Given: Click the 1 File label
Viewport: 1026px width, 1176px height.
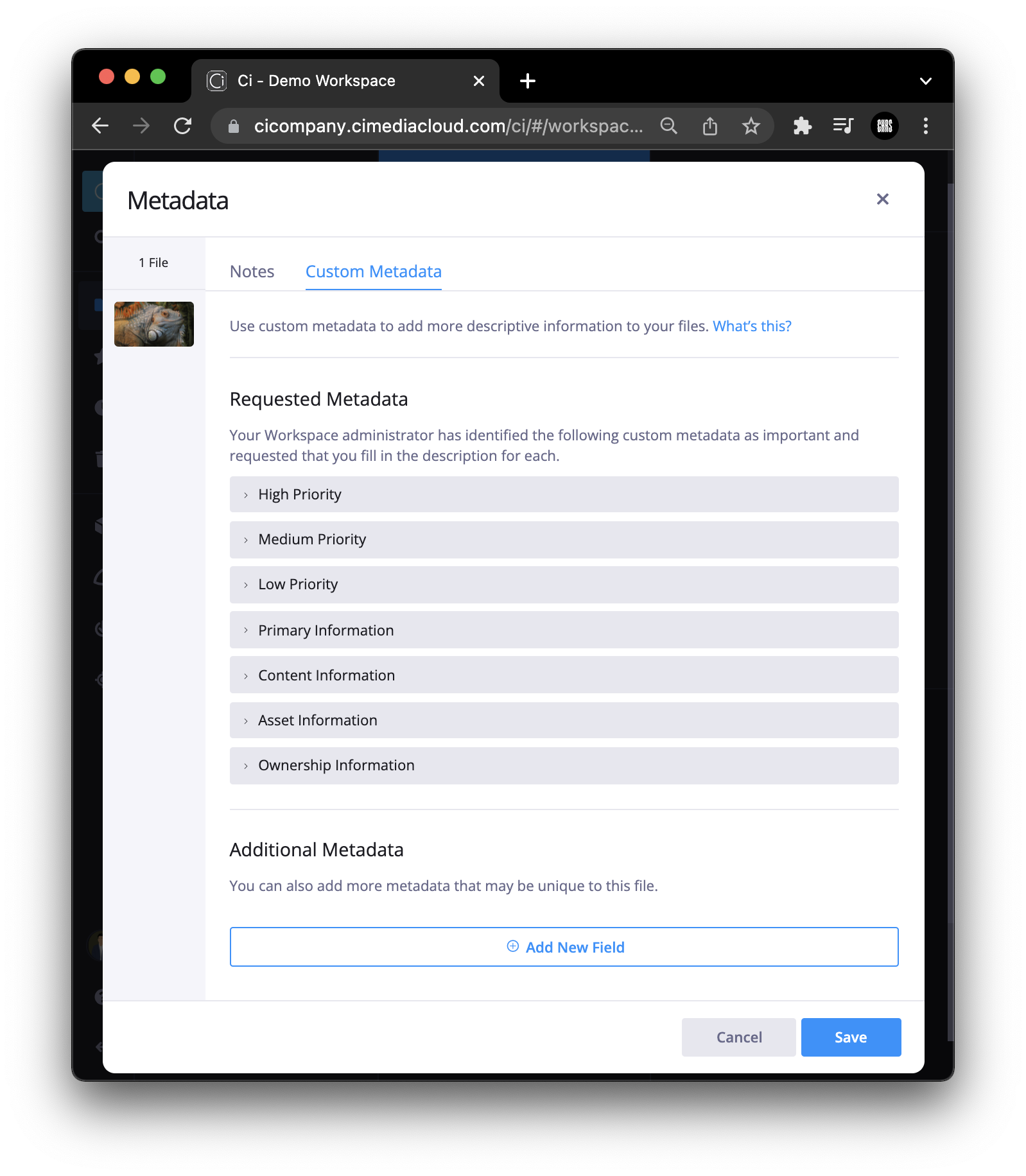Looking at the screenshot, I should 153,263.
